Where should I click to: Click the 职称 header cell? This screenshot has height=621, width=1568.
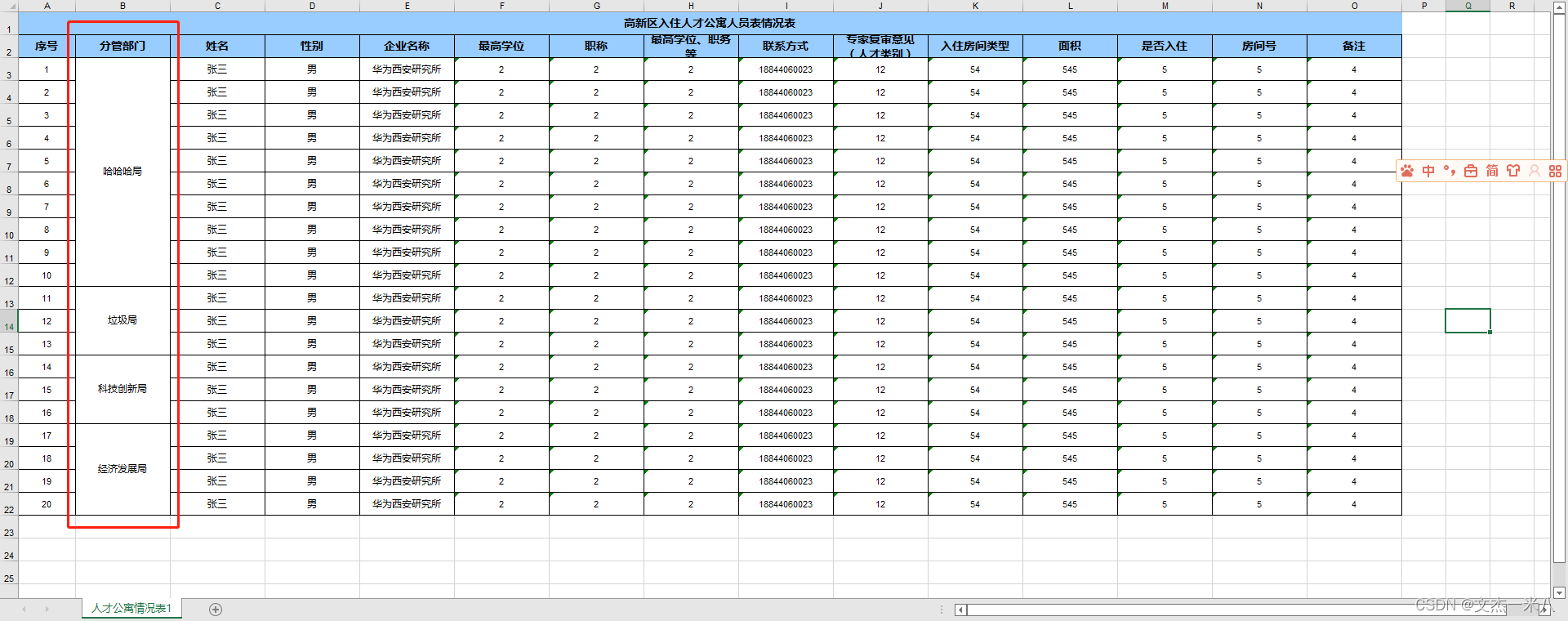[596, 46]
